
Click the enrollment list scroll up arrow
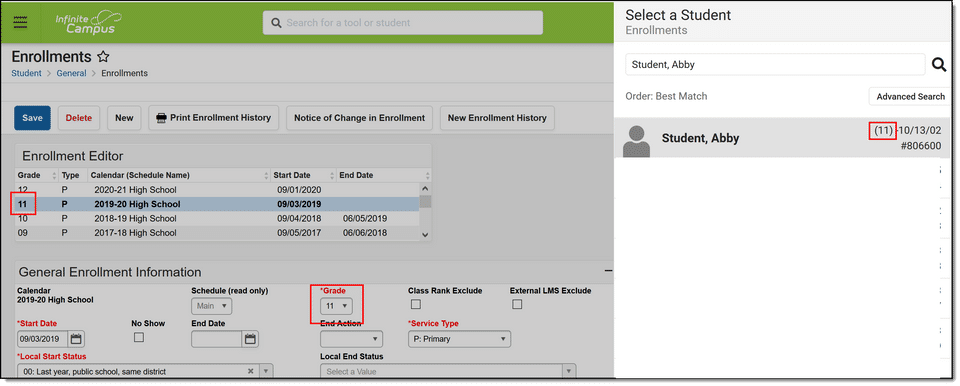click(x=426, y=189)
